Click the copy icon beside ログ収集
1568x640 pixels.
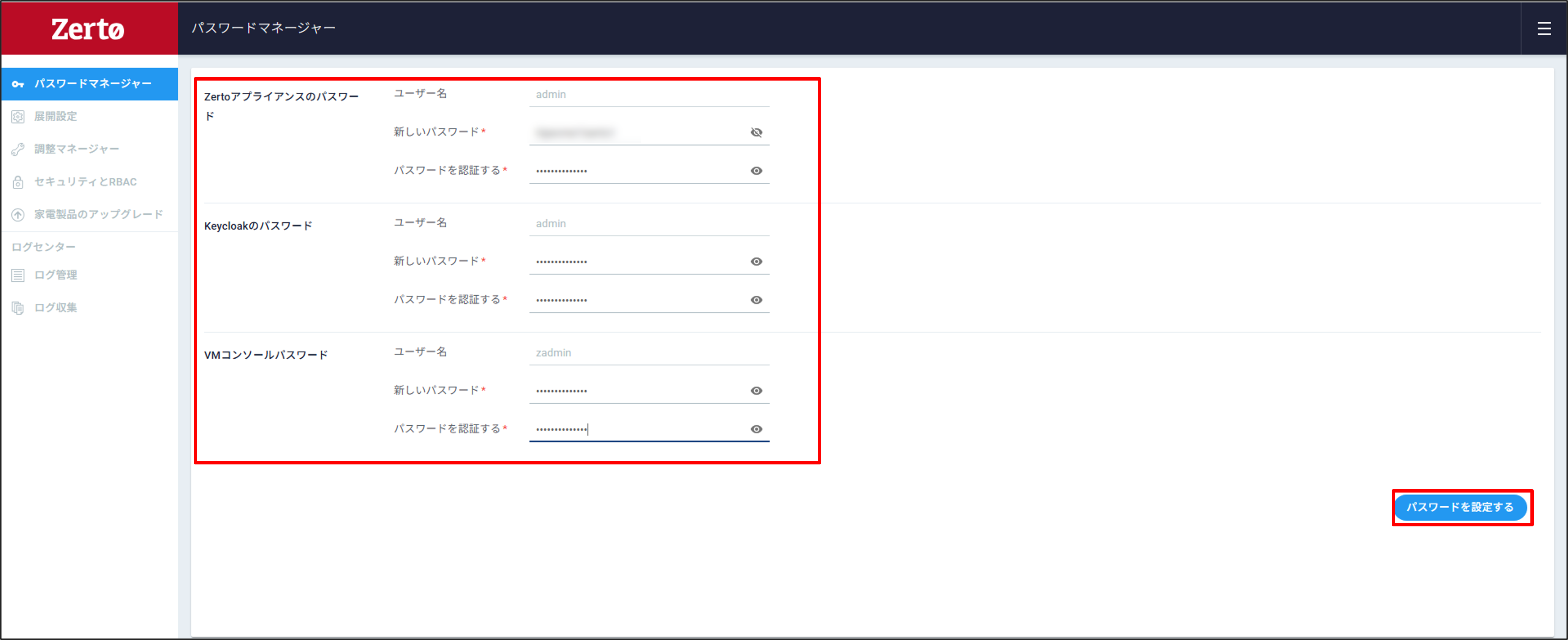pos(18,307)
